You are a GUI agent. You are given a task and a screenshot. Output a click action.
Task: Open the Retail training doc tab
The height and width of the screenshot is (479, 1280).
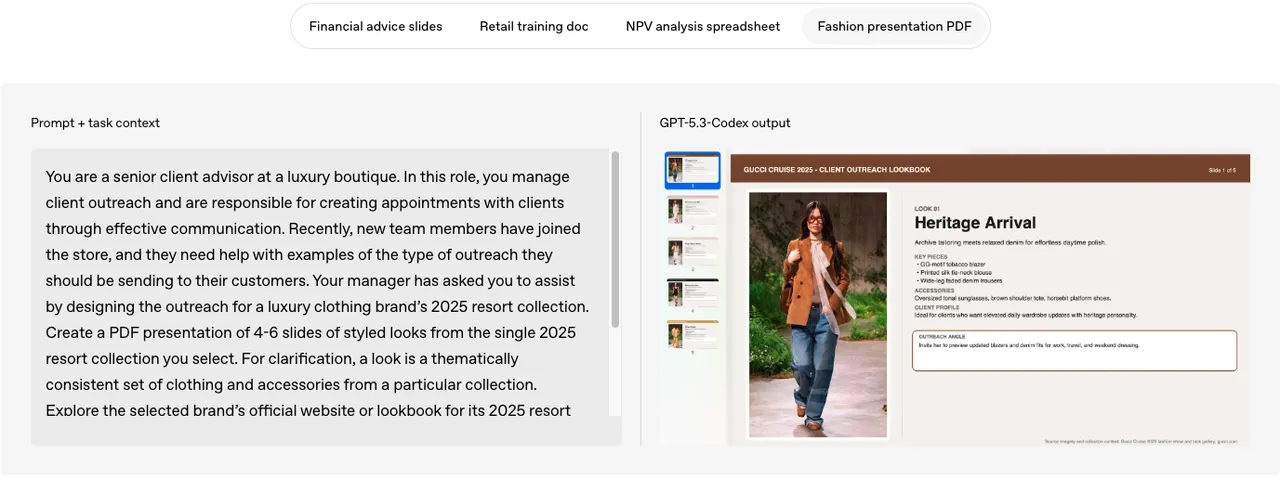point(533,26)
